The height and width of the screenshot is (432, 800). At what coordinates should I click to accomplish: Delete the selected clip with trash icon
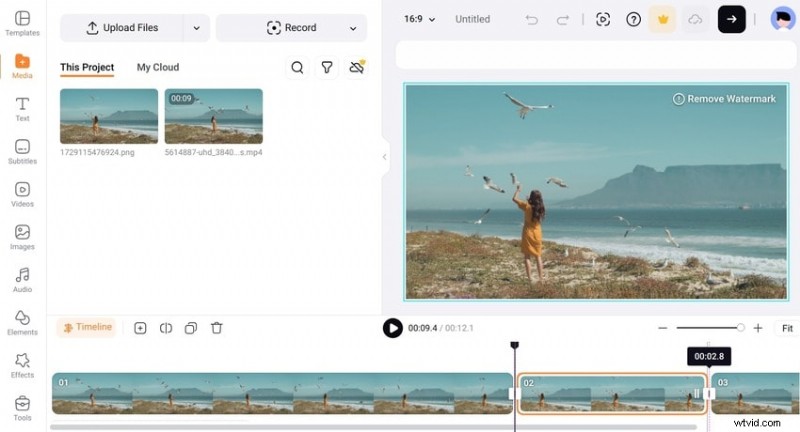tap(217, 328)
